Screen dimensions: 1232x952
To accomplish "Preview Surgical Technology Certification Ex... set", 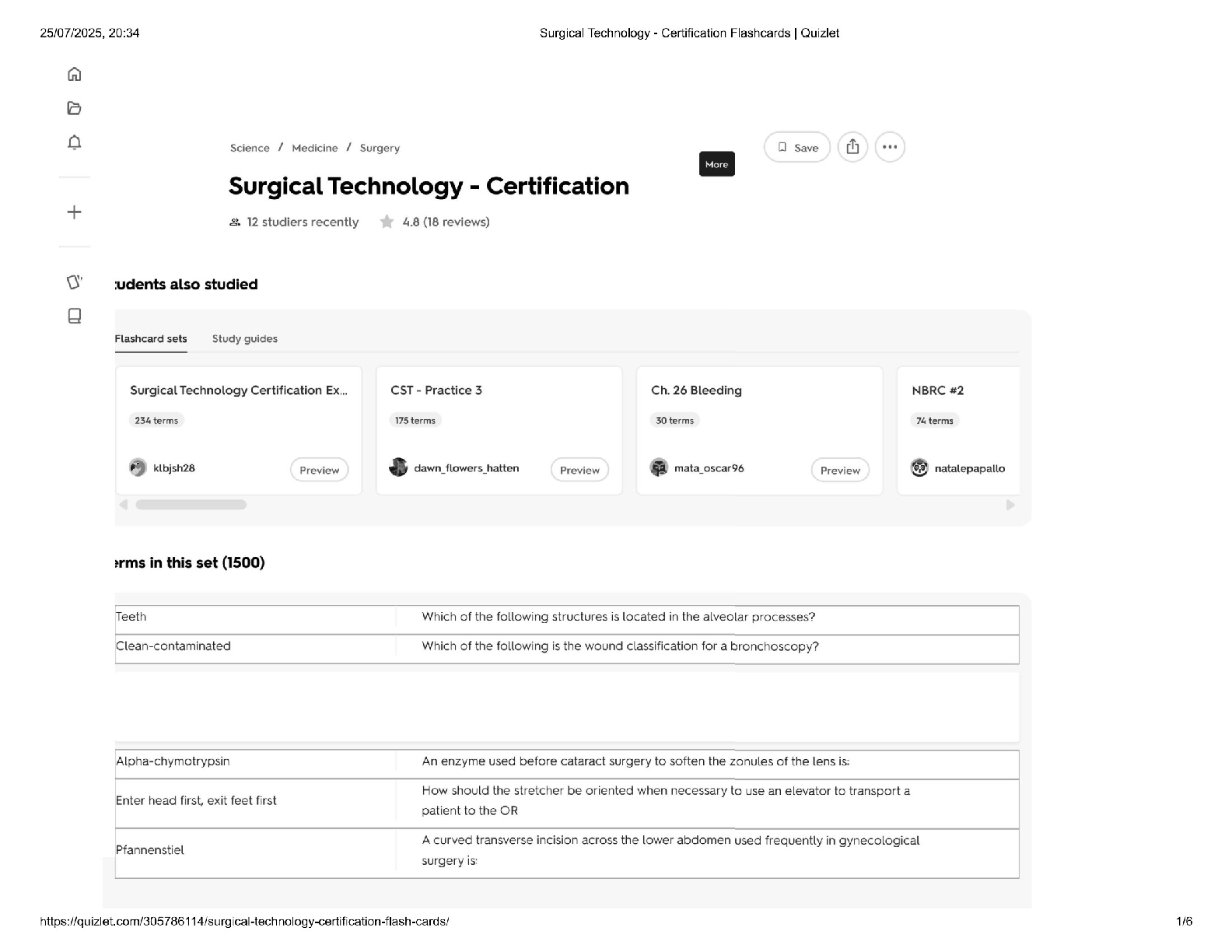I will [x=319, y=470].
